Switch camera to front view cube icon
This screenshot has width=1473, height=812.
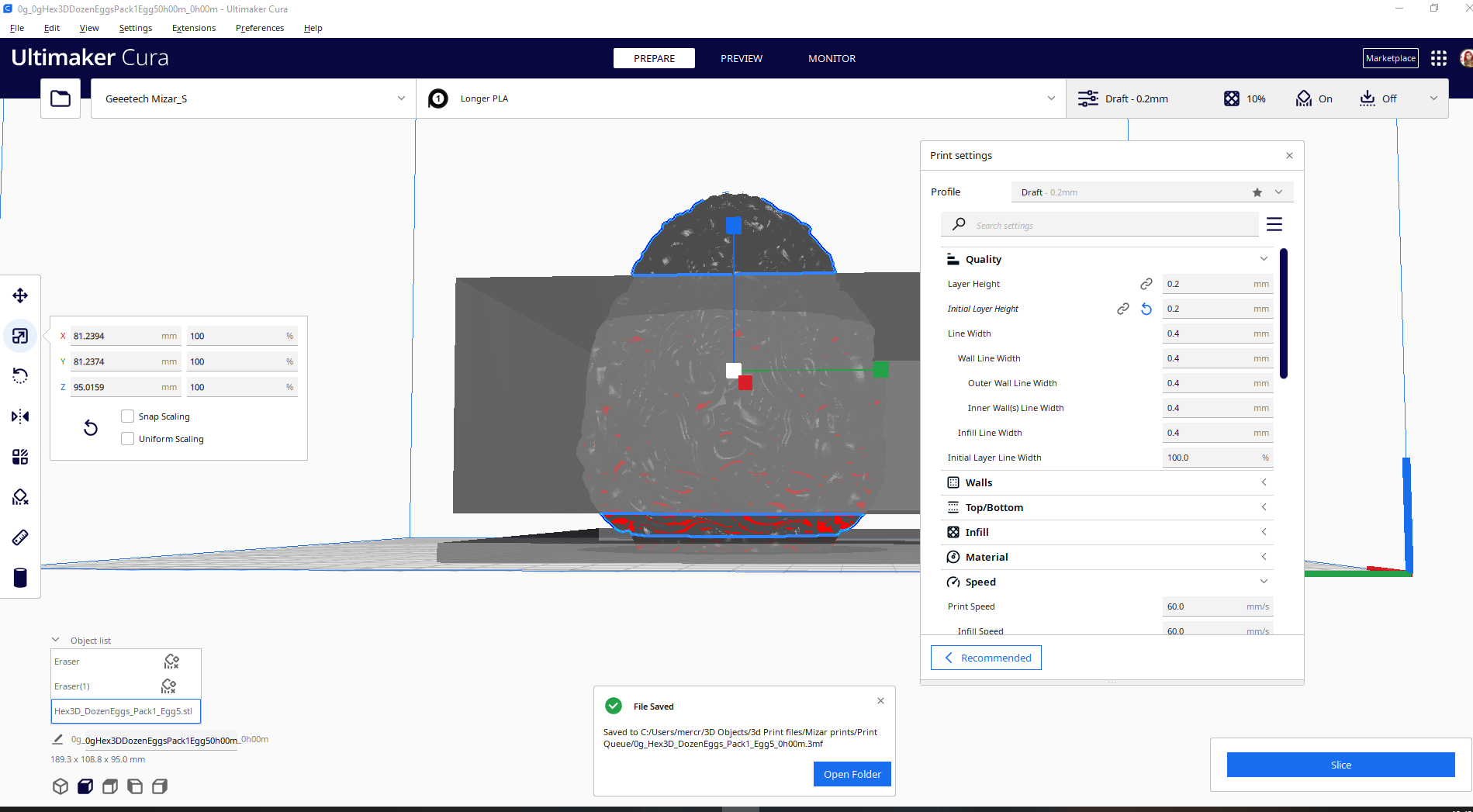point(85,786)
